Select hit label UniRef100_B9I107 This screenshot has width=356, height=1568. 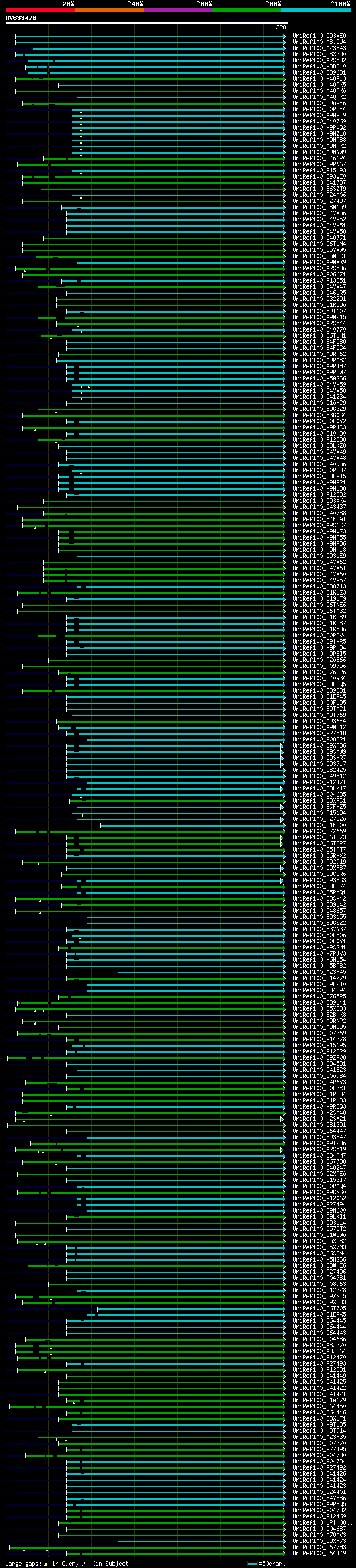319,311
